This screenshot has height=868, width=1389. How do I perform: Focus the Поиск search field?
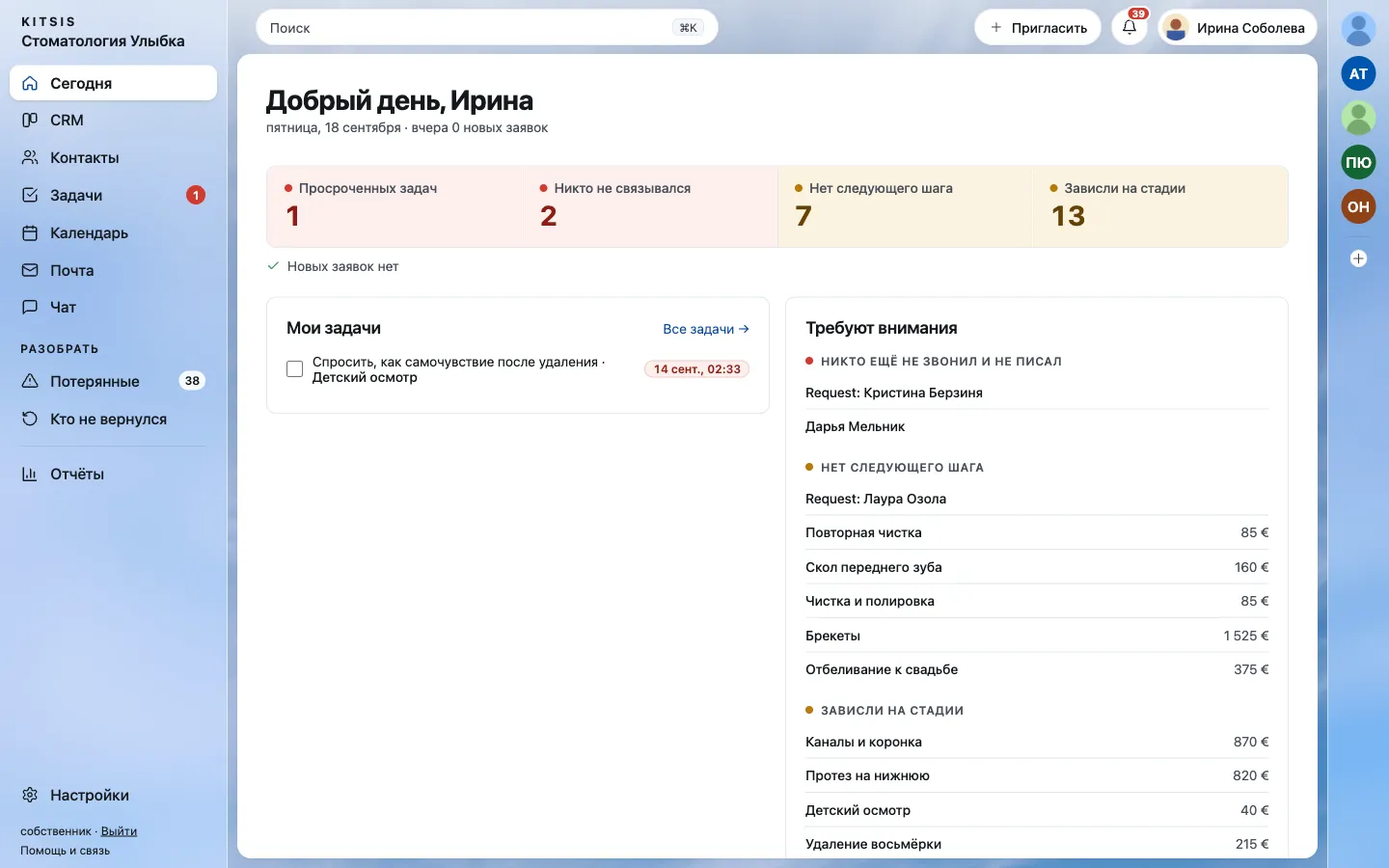tap(487, 28)
